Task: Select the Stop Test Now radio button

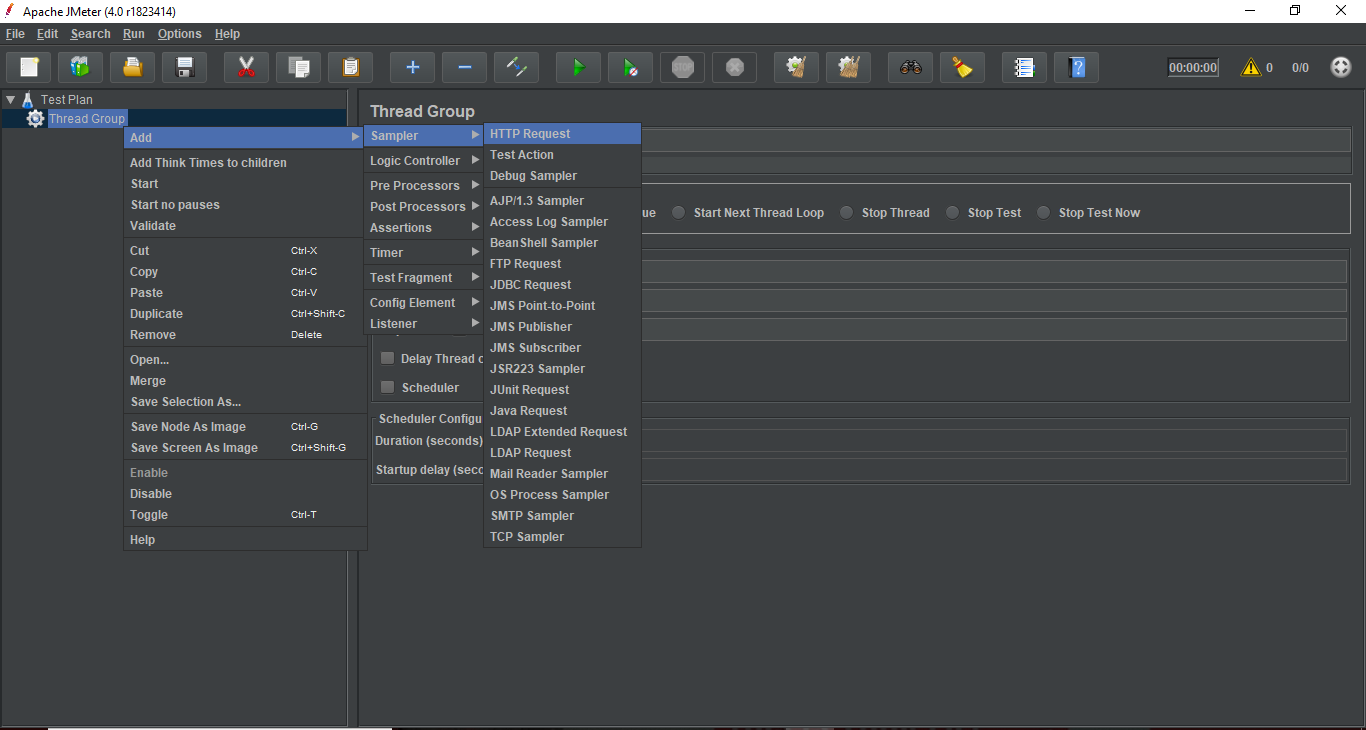Action: click(1044, 213)
